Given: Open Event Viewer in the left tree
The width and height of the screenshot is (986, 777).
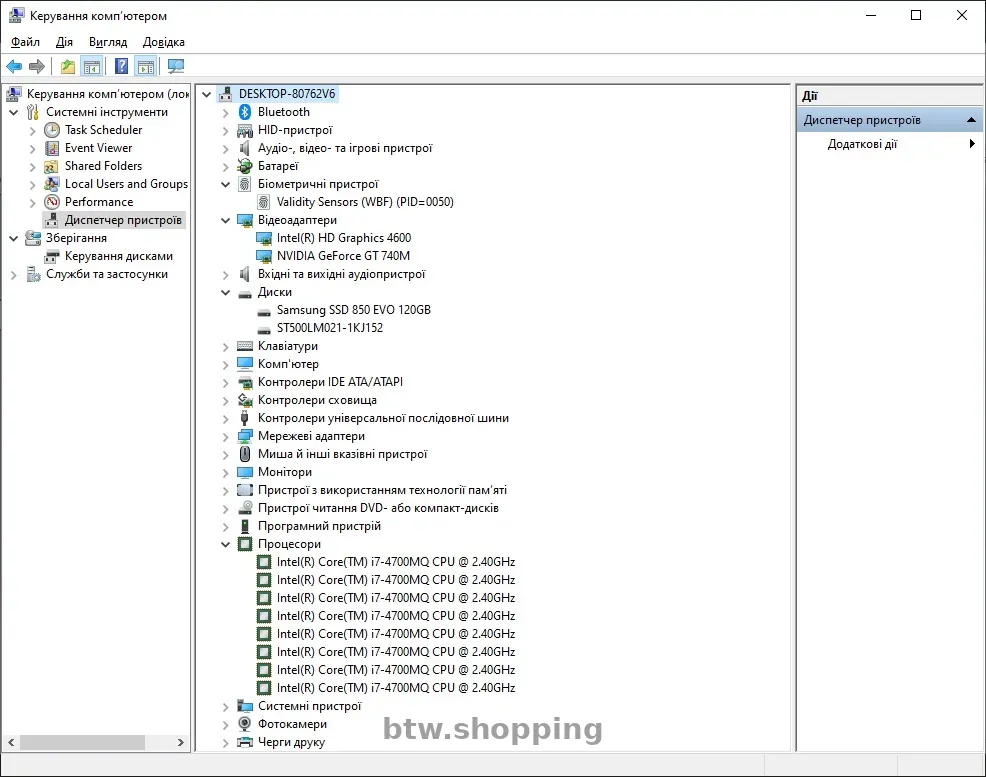Looking at the screenshot, I should coord(98,148).
